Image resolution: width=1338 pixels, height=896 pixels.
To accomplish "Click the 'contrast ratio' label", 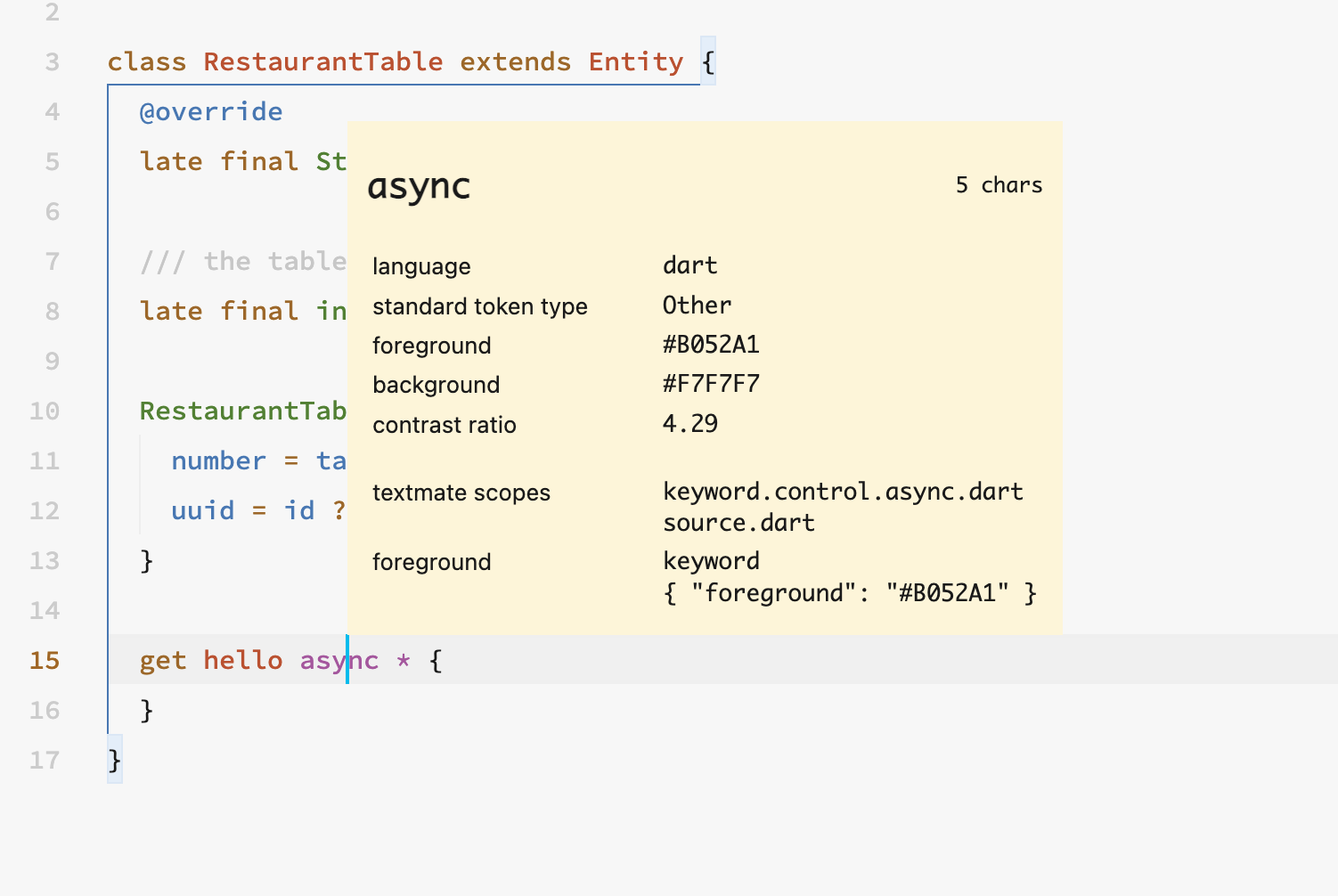I will 445,425.
